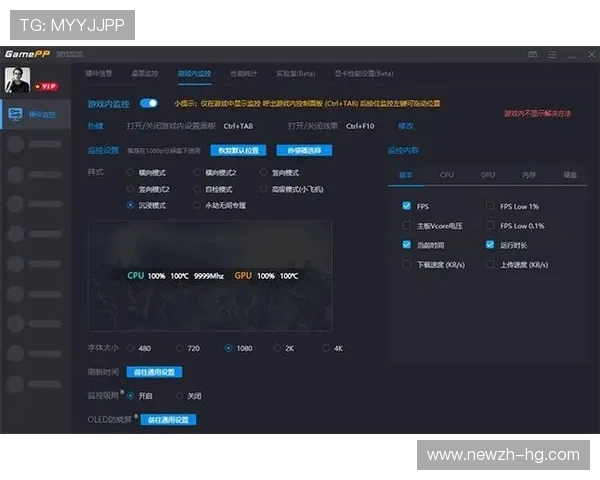
Task: Uncheck the 运行时长 checkbox
Action: coord(490,245)
